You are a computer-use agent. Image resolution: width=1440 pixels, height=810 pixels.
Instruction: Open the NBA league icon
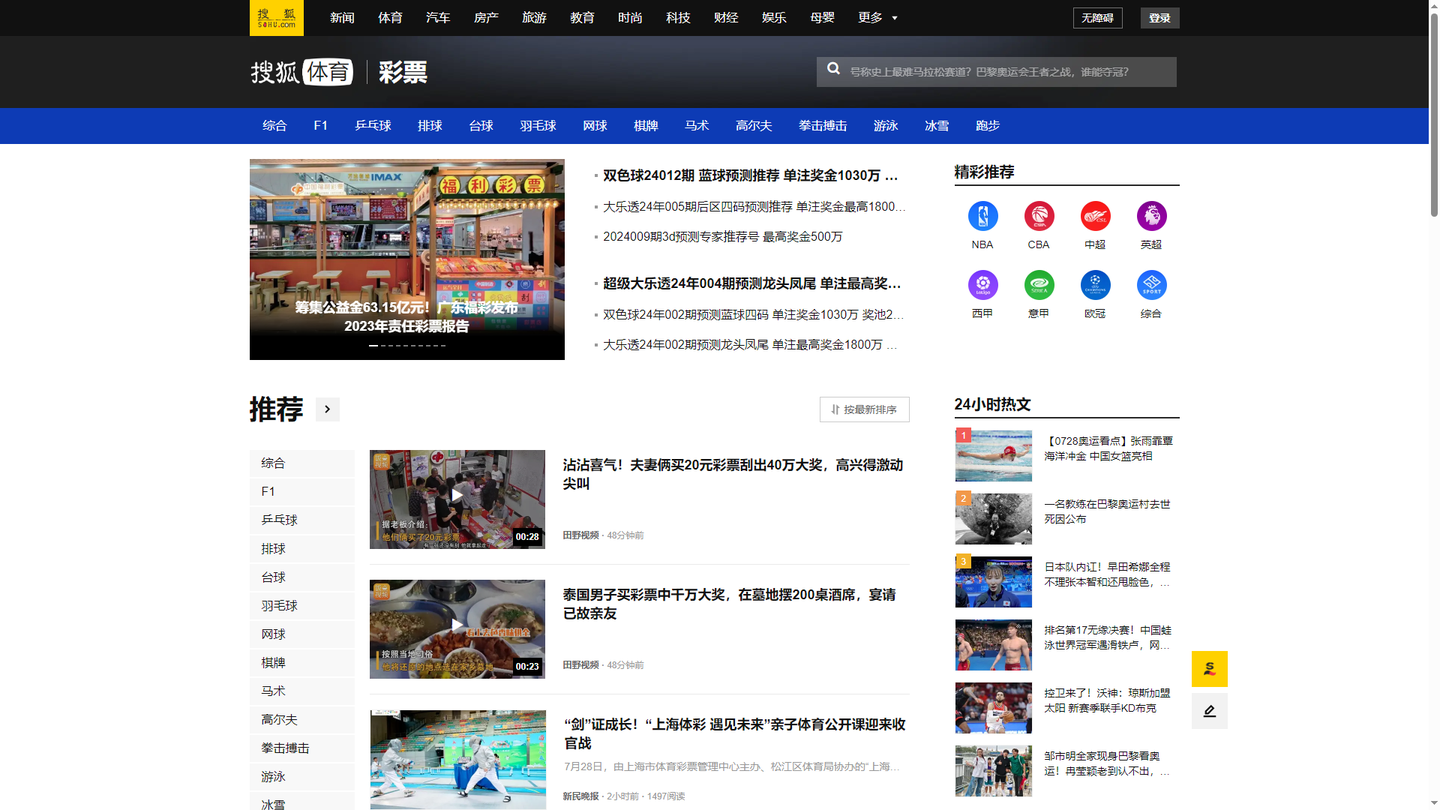982,216
